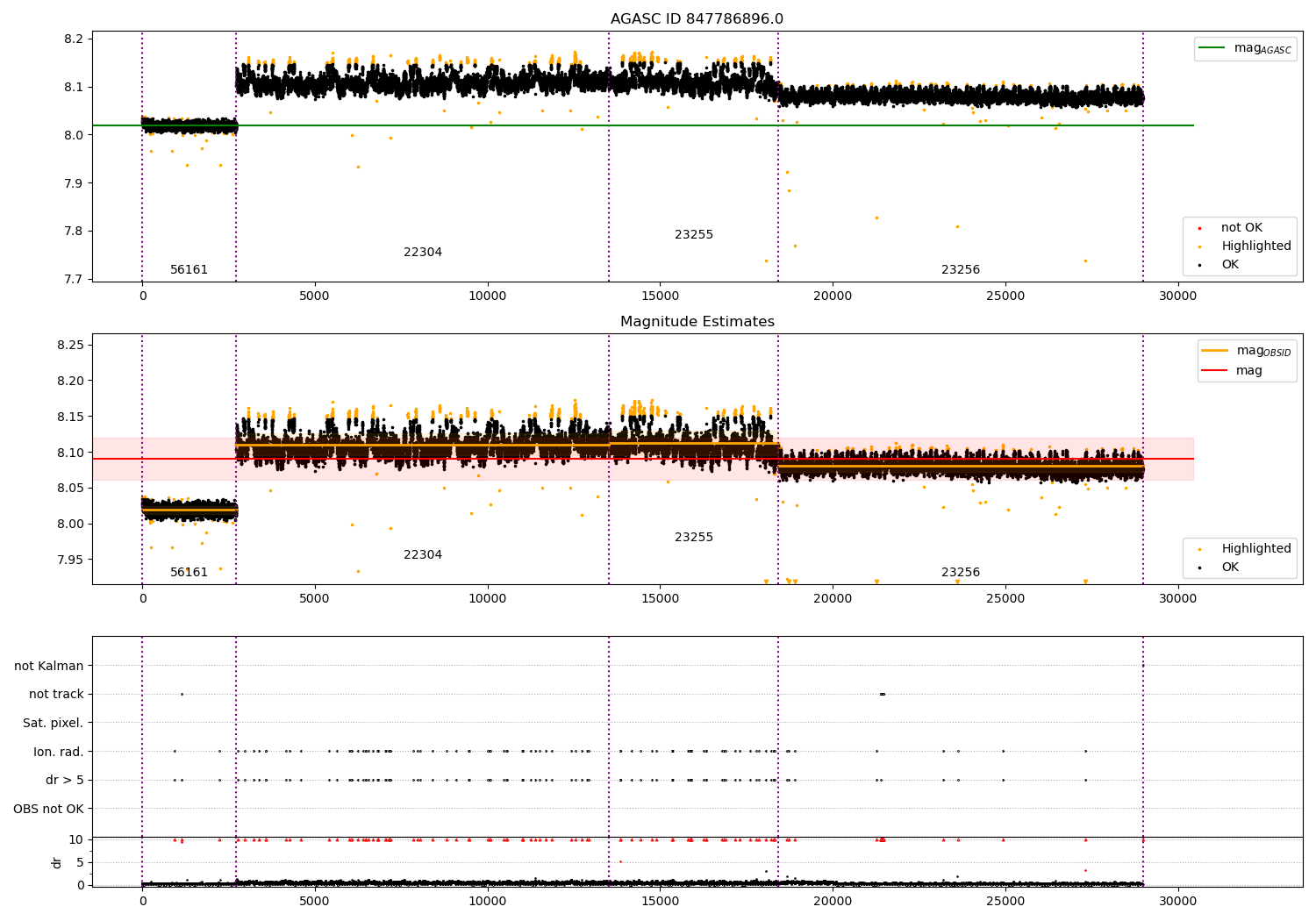This screenshot has width=1316, height=921.
Task: Click the "Magnitude Estimates" subplot title
Action: pos(697,322)
